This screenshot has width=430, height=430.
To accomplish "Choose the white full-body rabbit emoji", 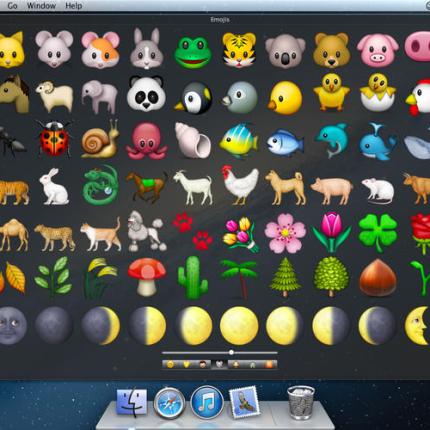I will (54, 187).
